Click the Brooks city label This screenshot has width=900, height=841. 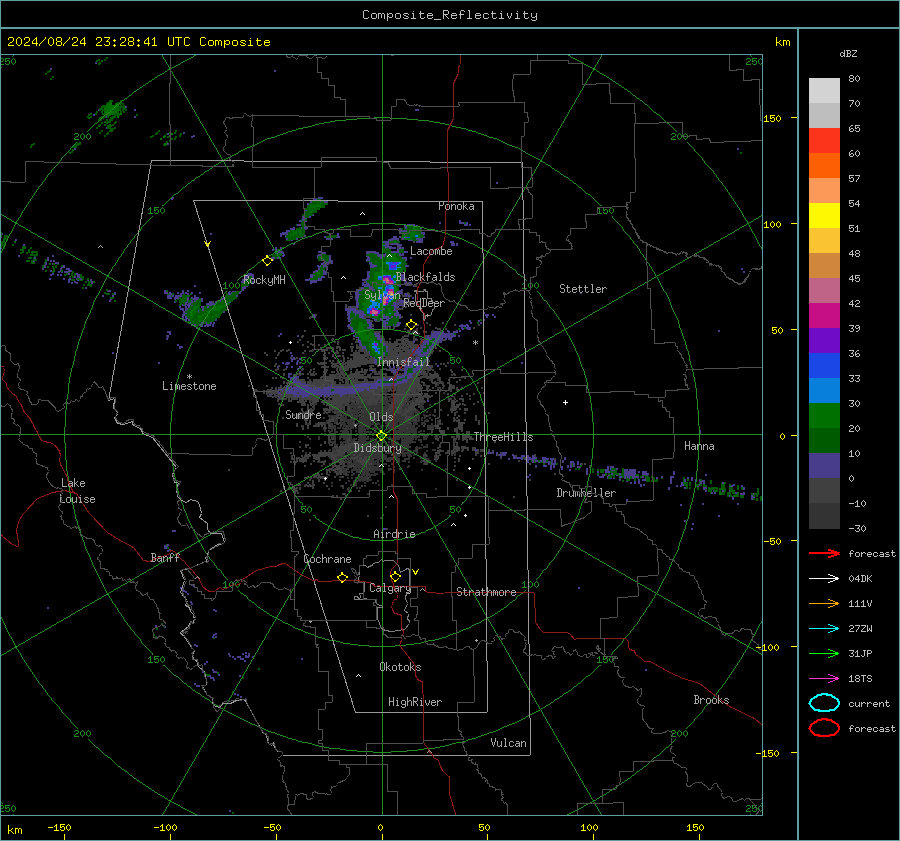coord(711,700)
